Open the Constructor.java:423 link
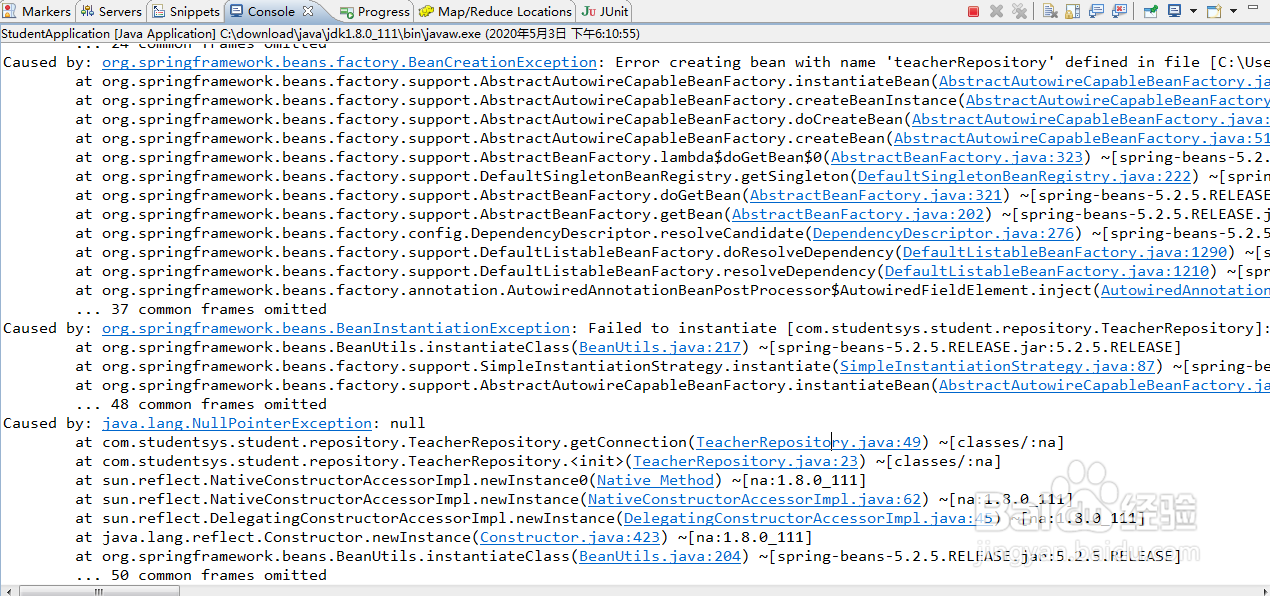Image resolution: width=1270 pixels, height=596 pixels. pyautogui.click(x=571, y=537)
